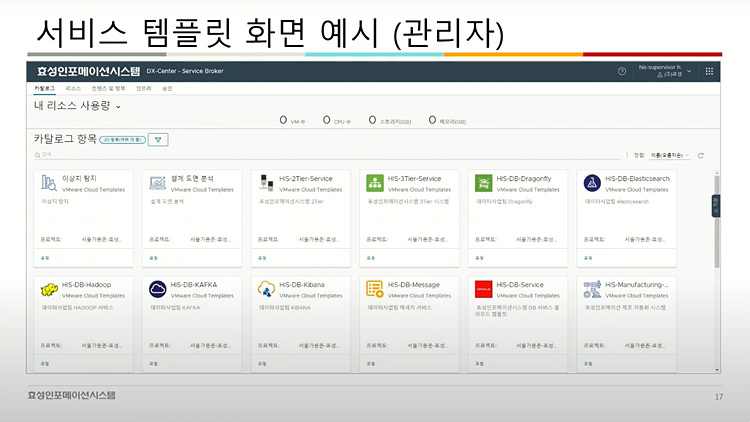Viewport: 750px width, 422px height.
Task: Click the 설계 도면 분석 title text
Action: pyautogui.click(x=192, y=178)
